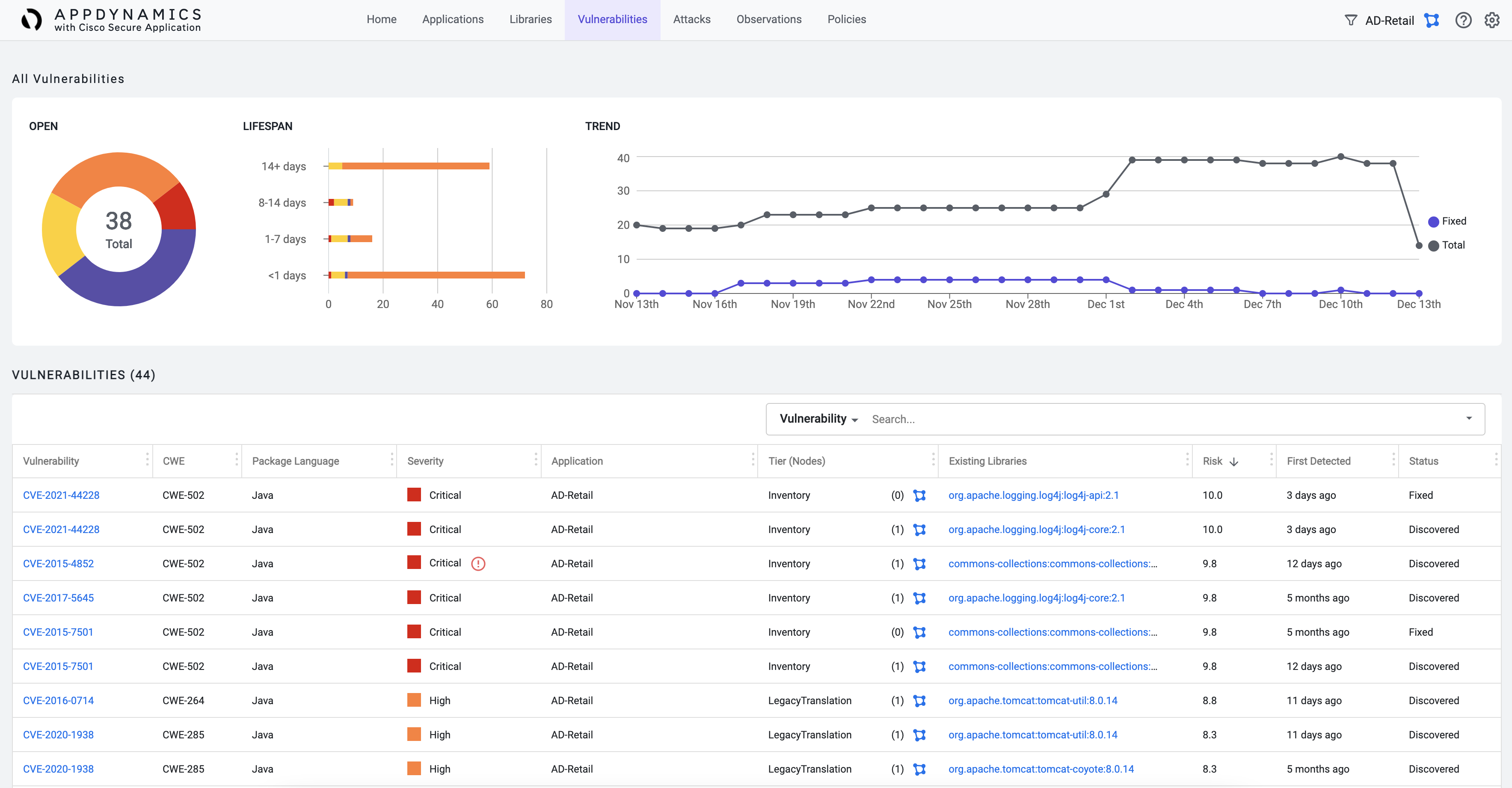Image resolution: width=1512 pixels, height=788 pixels.
Task: Go to the Libraries tab
Action: tap(530, 19)
